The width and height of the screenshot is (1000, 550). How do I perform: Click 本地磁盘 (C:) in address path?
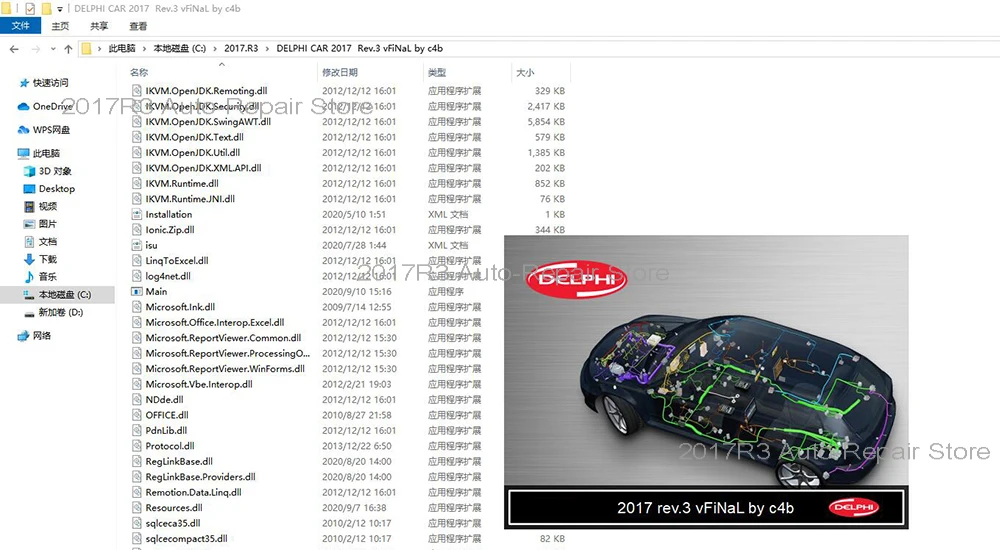tap(180, 48)
